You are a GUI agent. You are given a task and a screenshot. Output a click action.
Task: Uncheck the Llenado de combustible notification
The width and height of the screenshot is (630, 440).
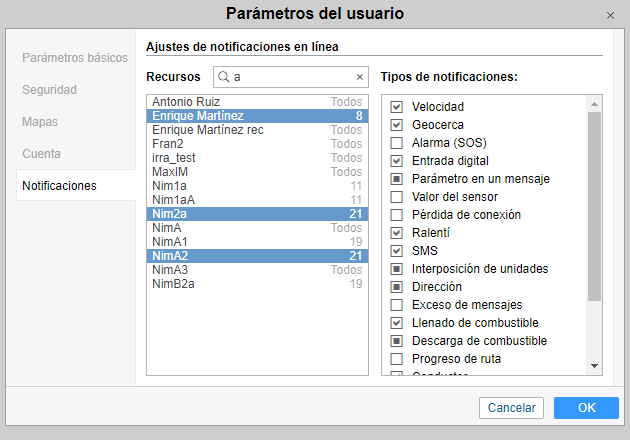pyautogui.click(x=397, y=323)
